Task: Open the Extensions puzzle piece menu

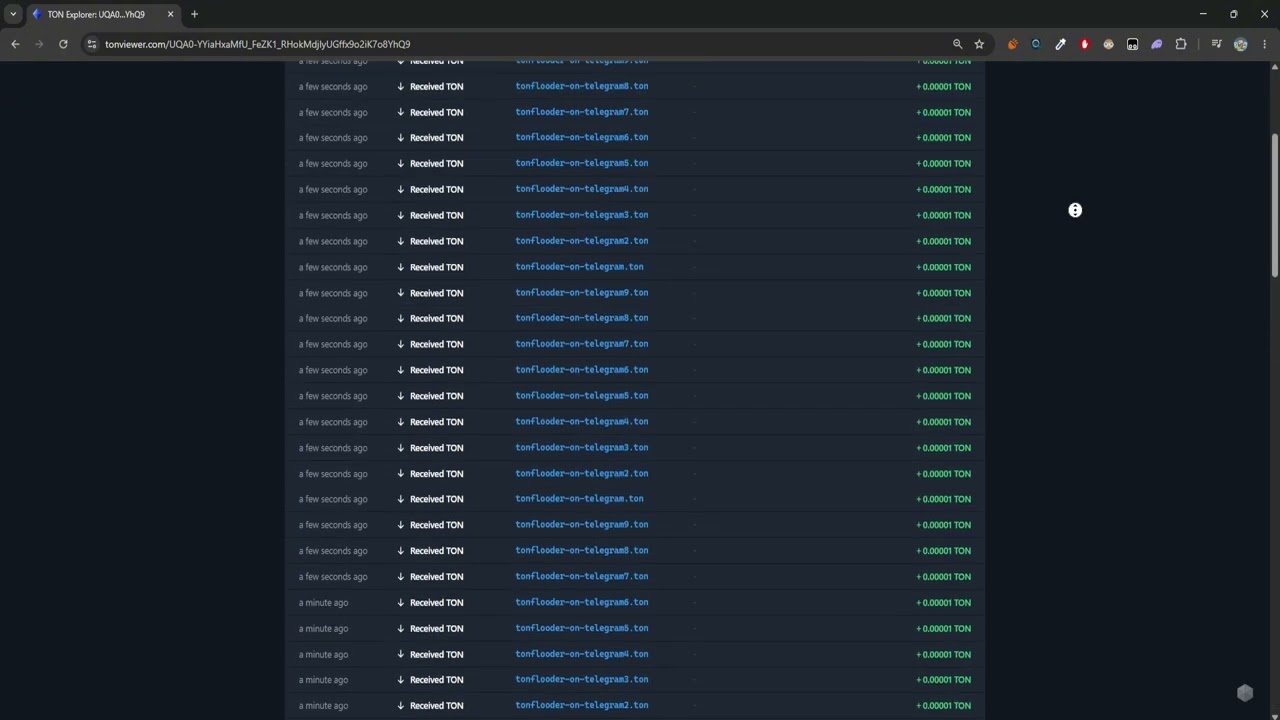Action: (x=1181, y=44)
